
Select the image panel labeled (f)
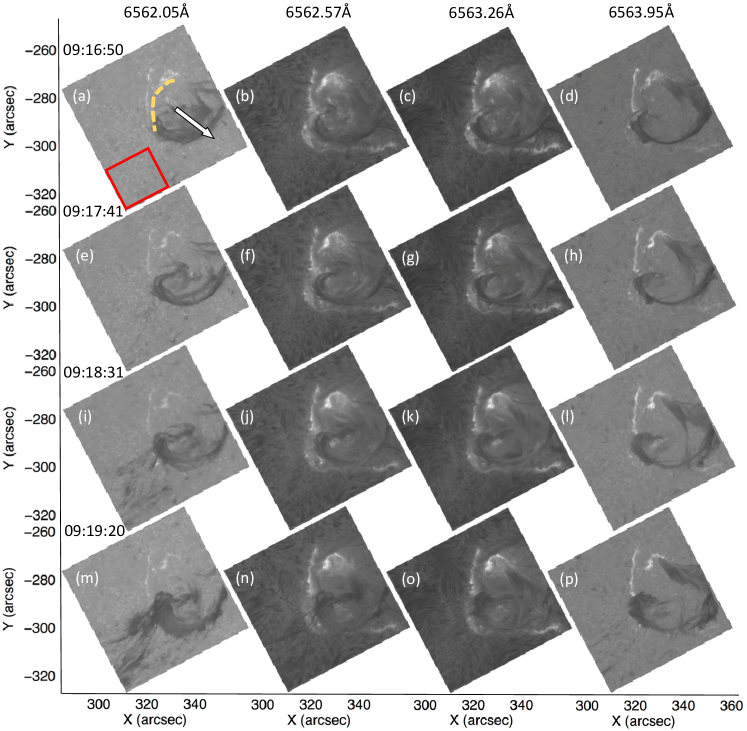(x=317, y=278)
